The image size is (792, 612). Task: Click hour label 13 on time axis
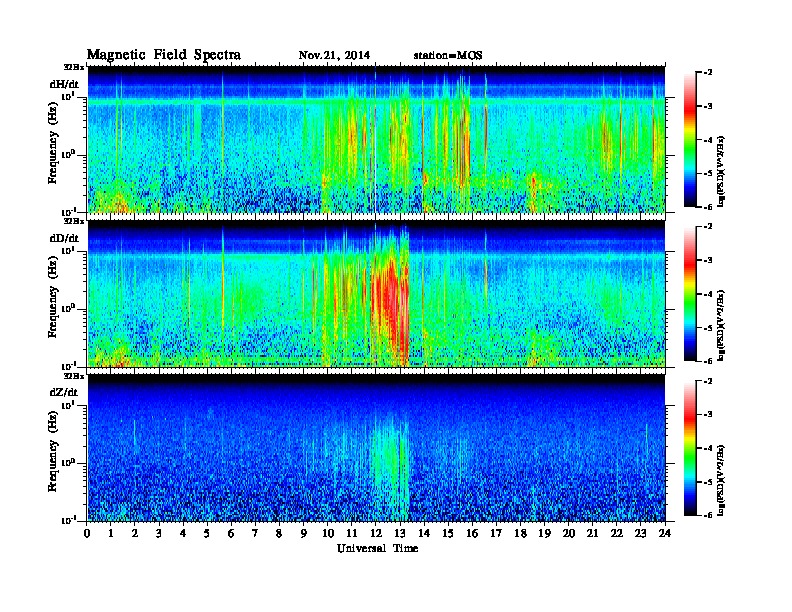point(400,534)
